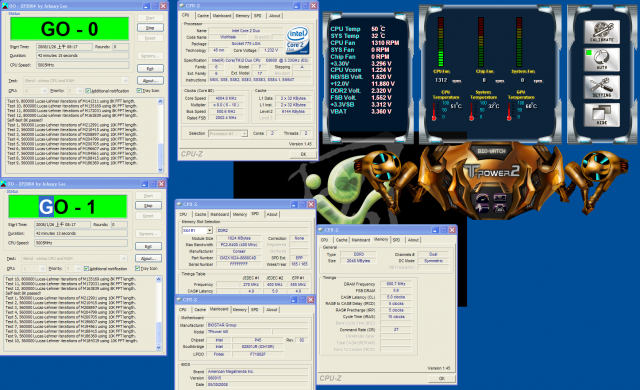Click the speedometer icon on T-Power2
The width and height of the screenshot is (640, 390).
click(483, 198)
